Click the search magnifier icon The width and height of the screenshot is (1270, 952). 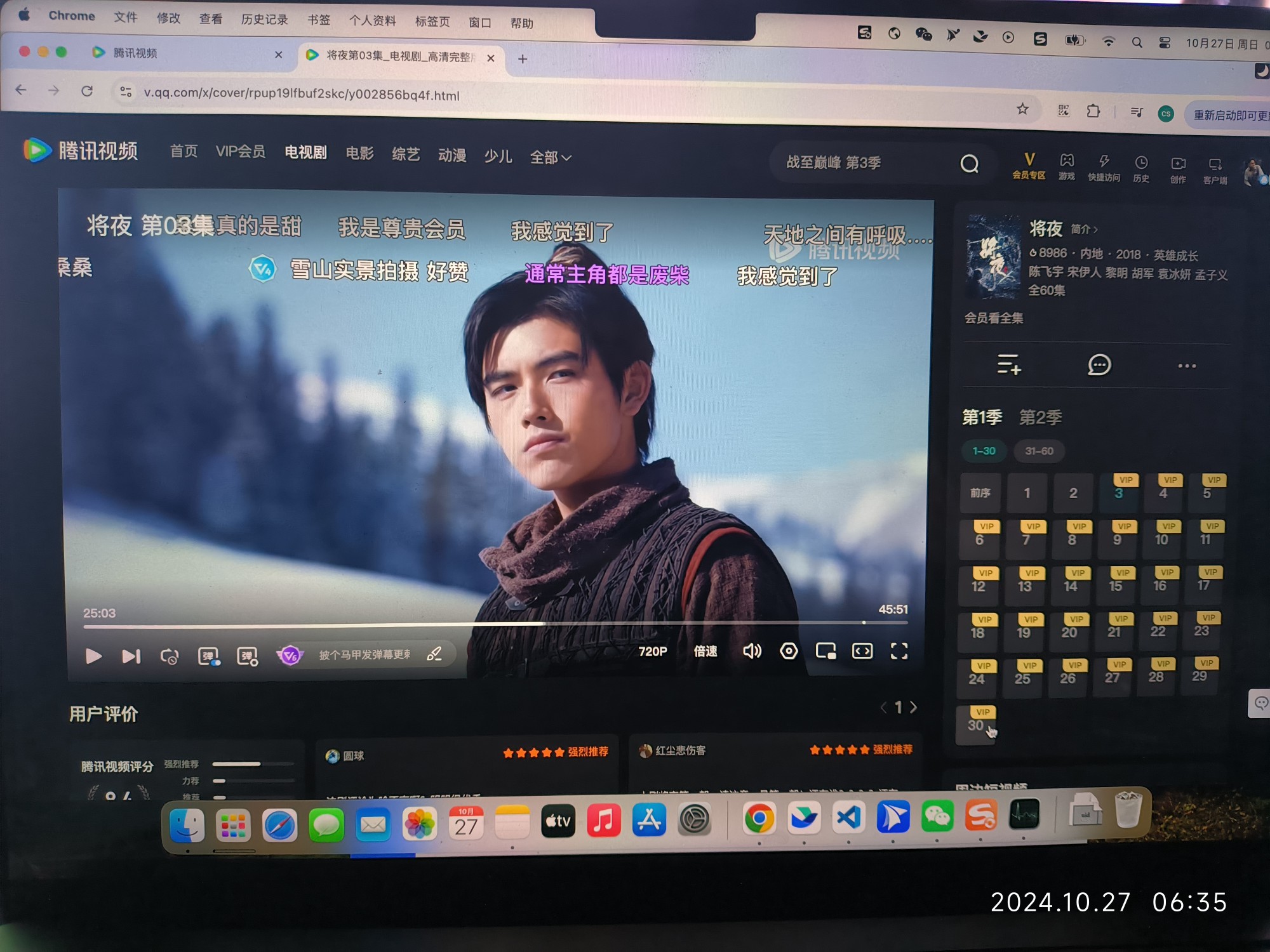pyautogui.click(x=969, y=164)
